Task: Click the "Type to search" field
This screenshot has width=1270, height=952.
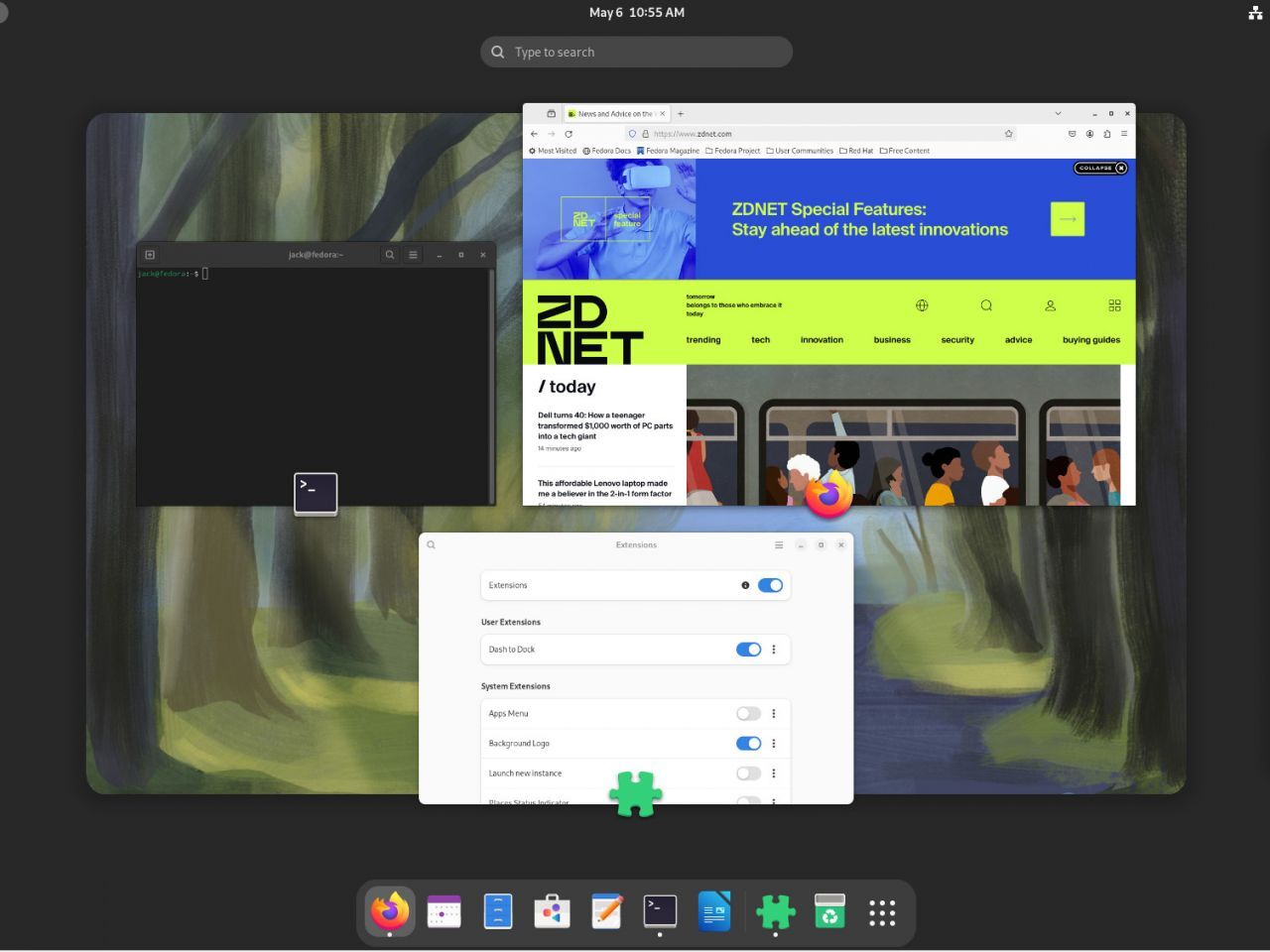Action: (636, 53)
